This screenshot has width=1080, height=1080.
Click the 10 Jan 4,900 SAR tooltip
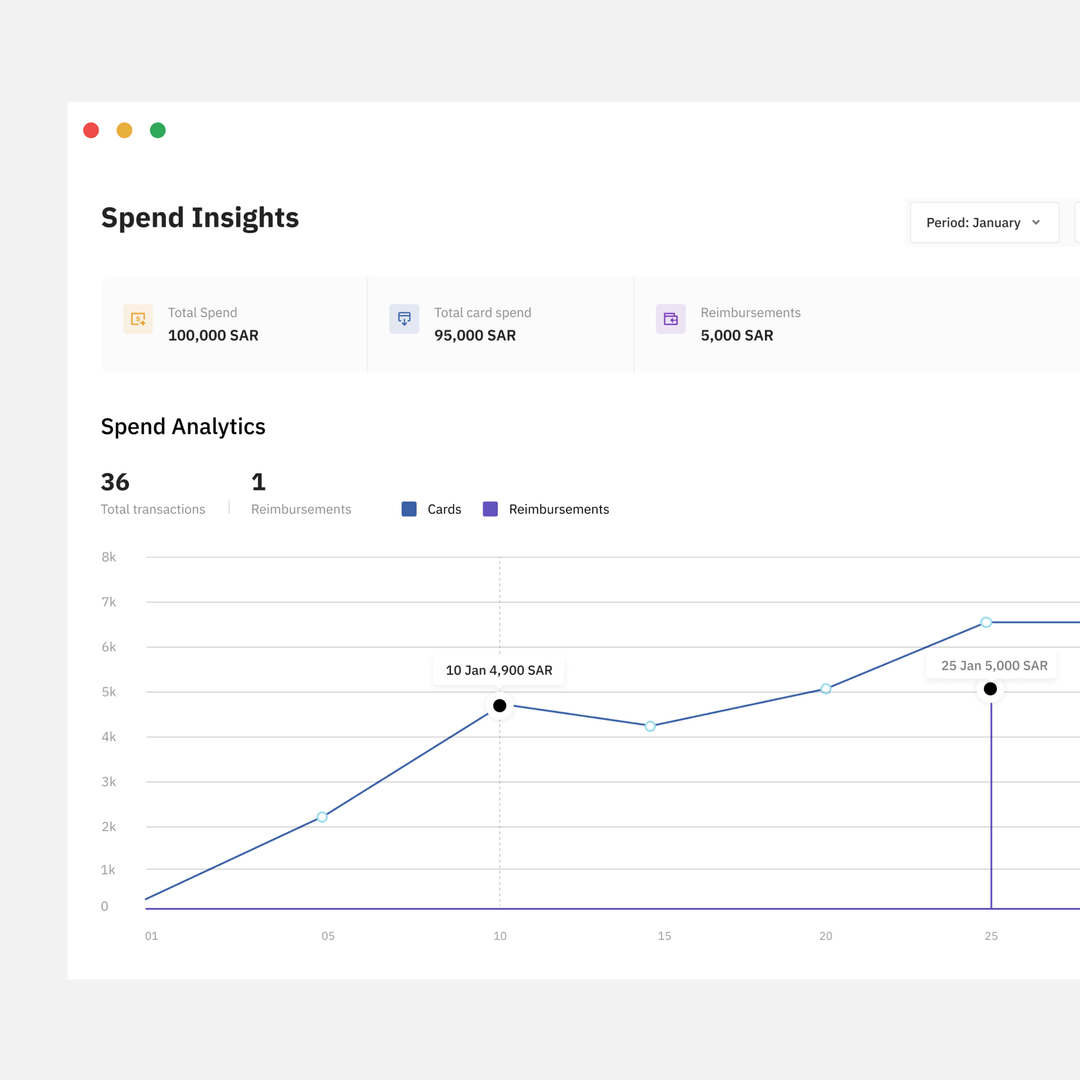[499, 670]
